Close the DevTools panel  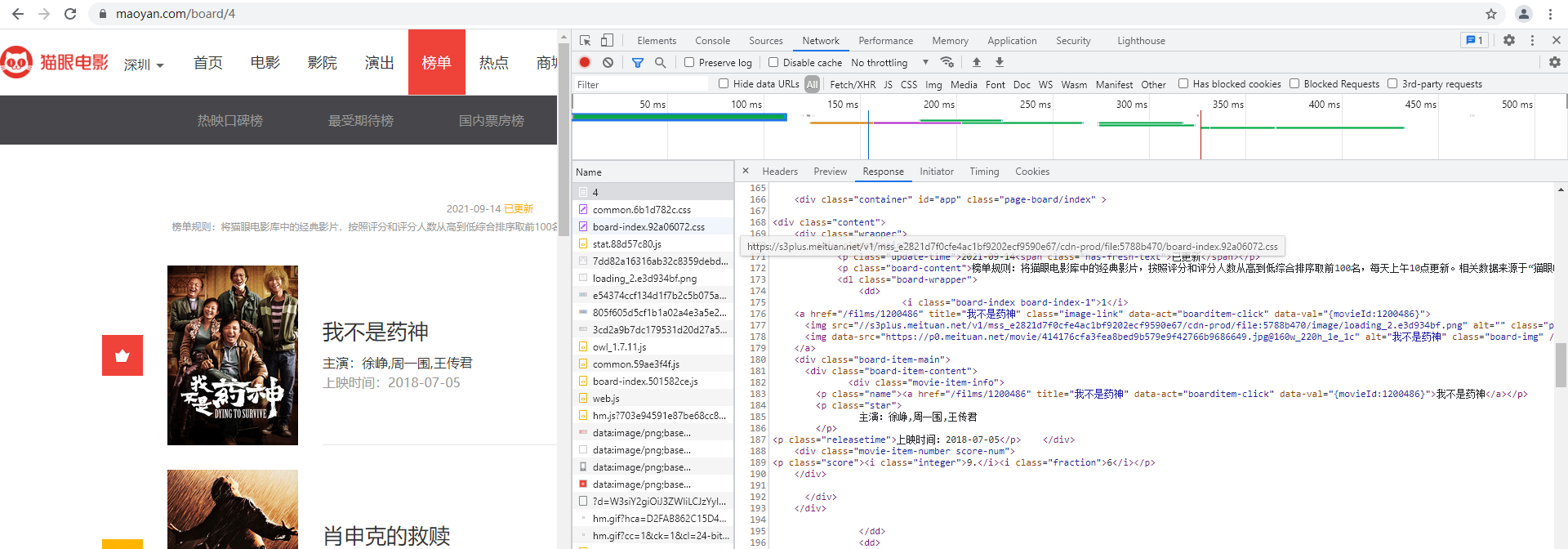pos(1557,40)
